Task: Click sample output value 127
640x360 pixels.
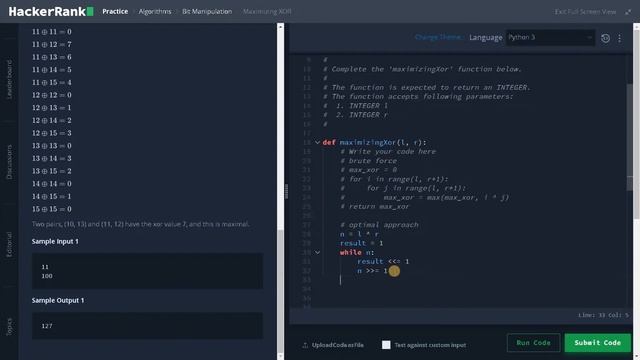Action: (47, 326)
